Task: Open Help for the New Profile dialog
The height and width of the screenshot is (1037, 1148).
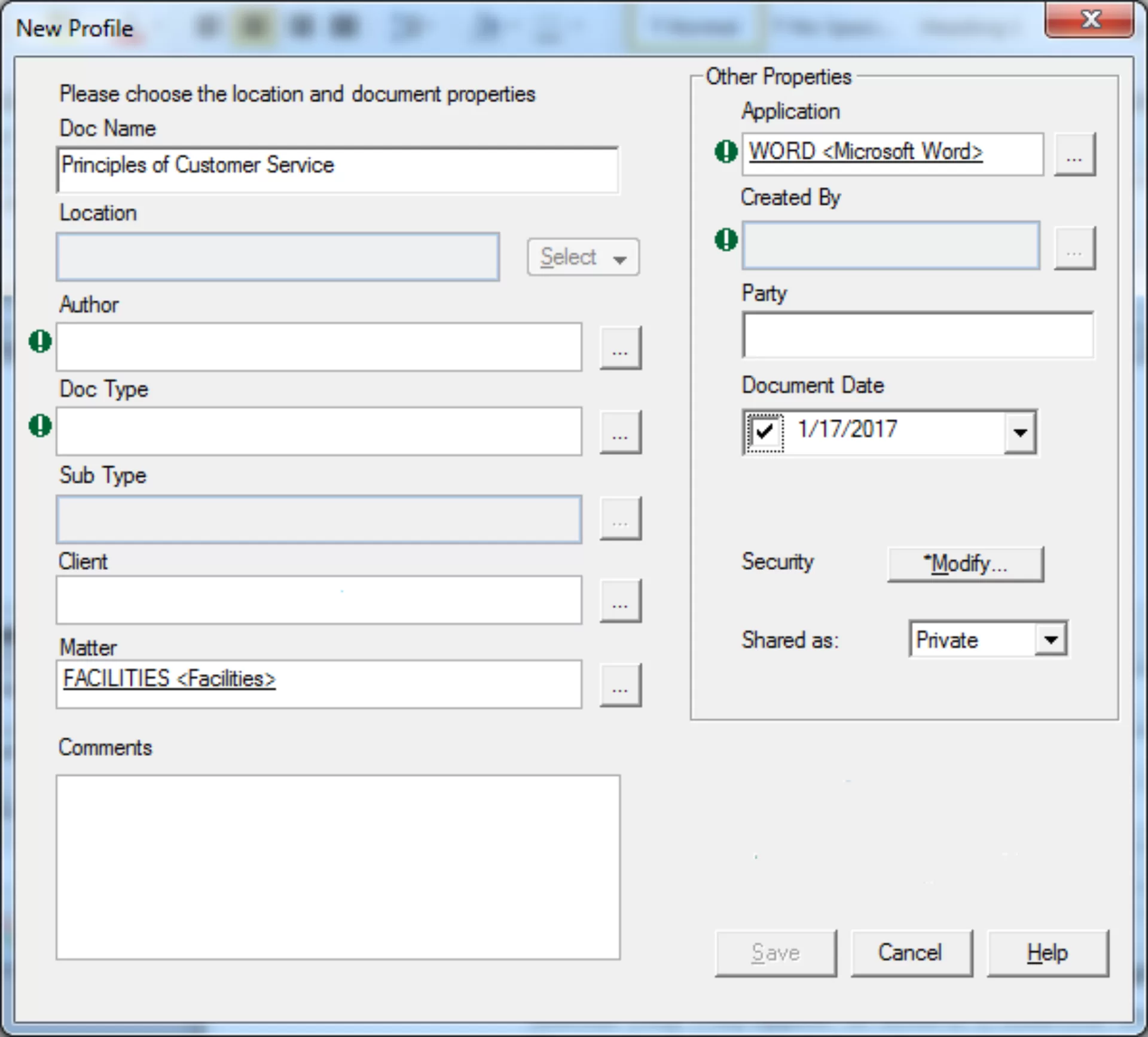Action: [1048, 953]
